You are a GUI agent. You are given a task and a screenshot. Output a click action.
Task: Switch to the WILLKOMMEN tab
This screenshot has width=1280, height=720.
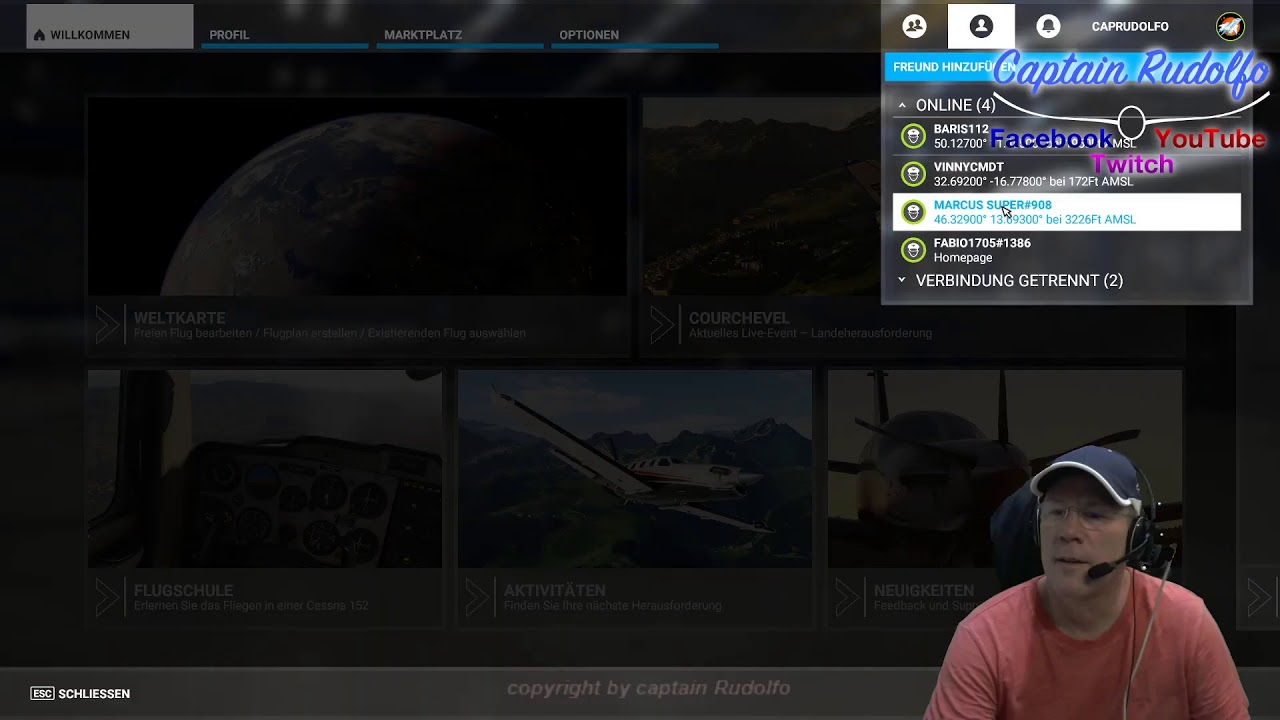110,27
